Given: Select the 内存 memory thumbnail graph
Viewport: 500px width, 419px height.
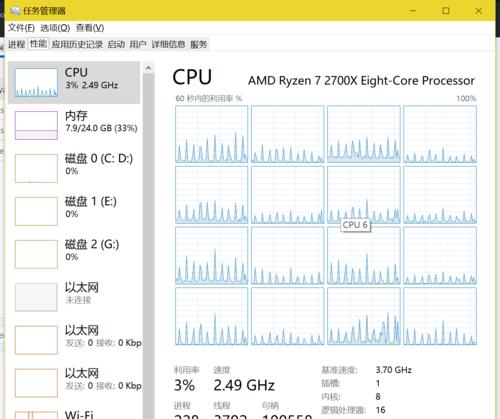Looking at the screenshot, I should pos(36,125).
